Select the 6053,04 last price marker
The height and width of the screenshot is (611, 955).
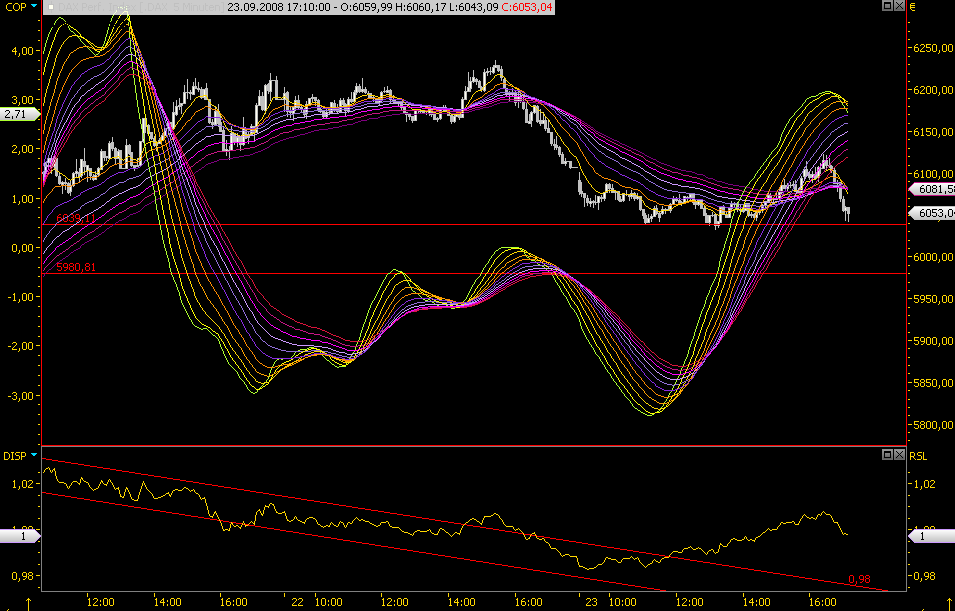[931, 212]
